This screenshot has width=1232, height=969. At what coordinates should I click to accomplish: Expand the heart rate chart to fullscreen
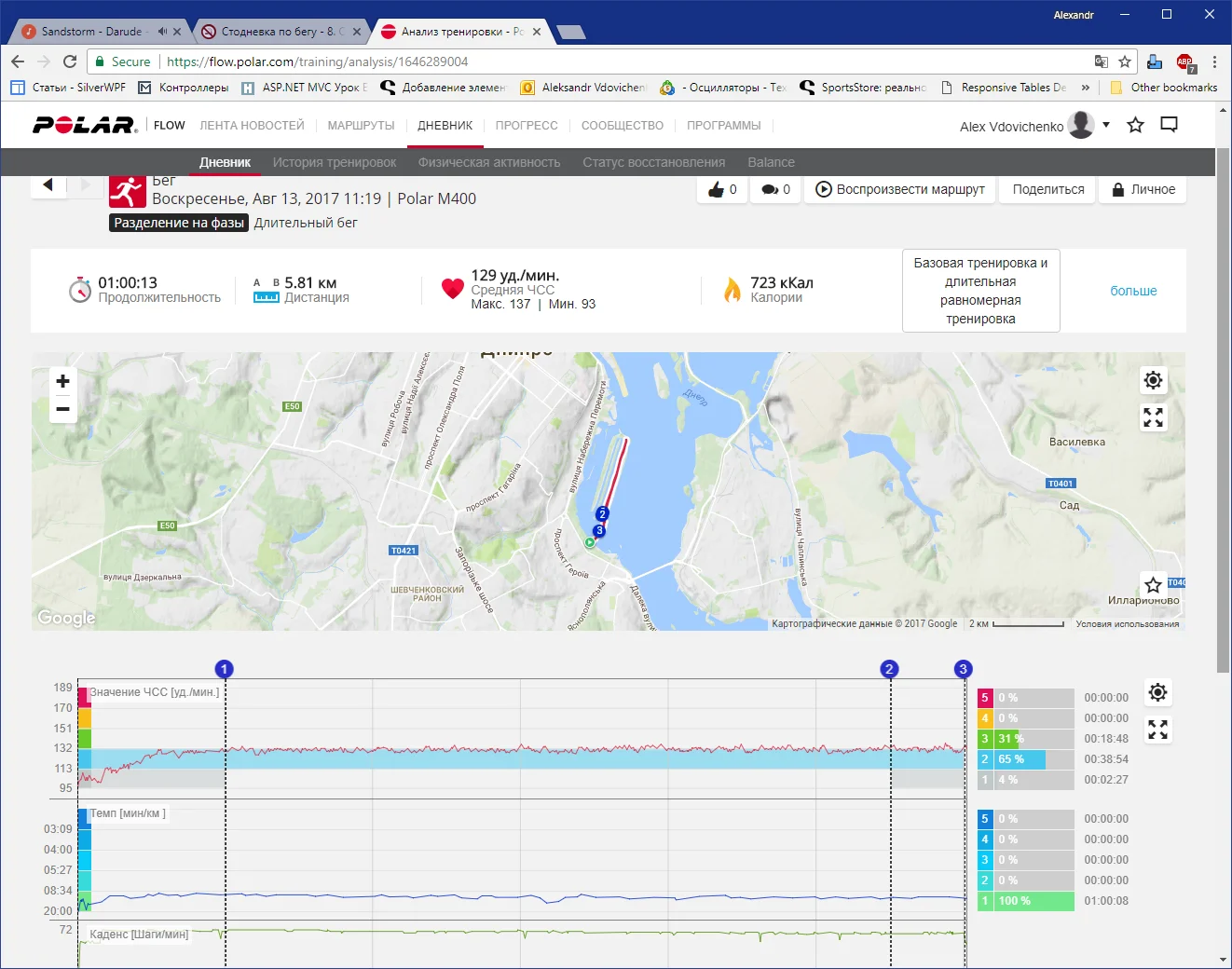click(x=1157, y=730)
